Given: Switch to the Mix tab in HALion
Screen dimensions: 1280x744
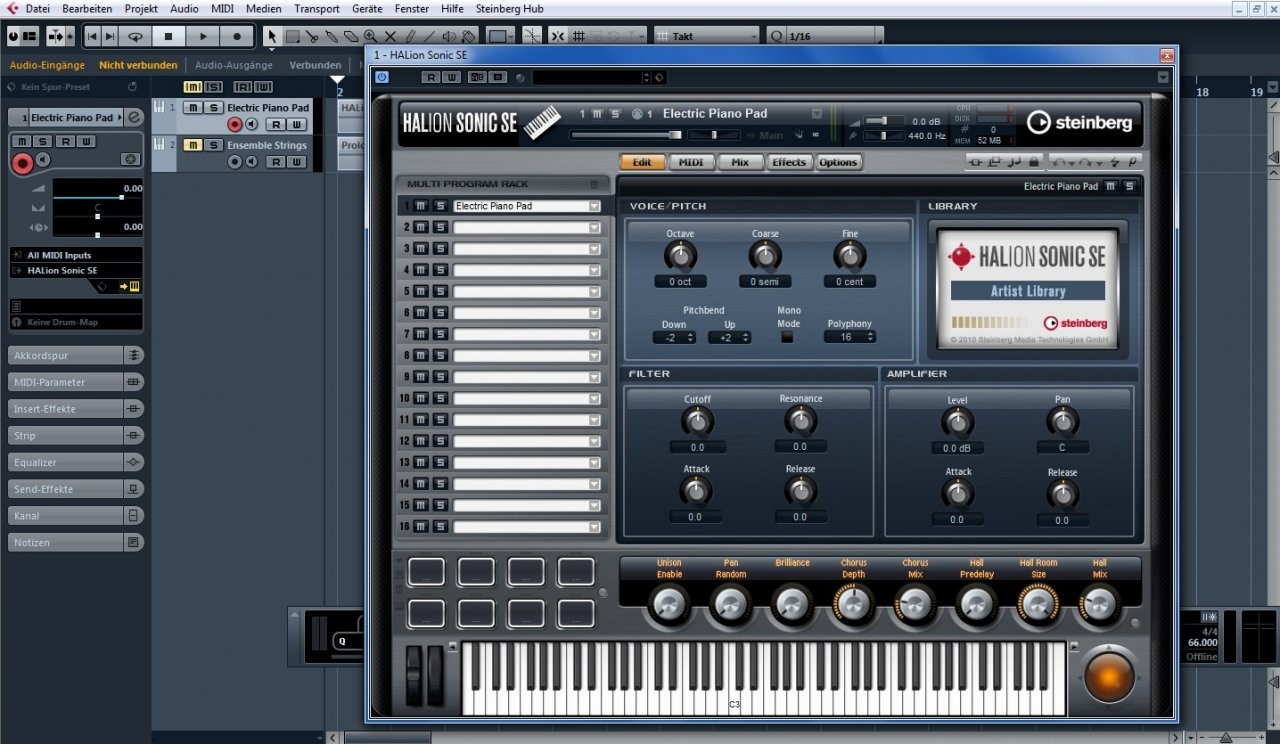Looking at the screenshot, I should pyautogui.click(x=740, y=162).
